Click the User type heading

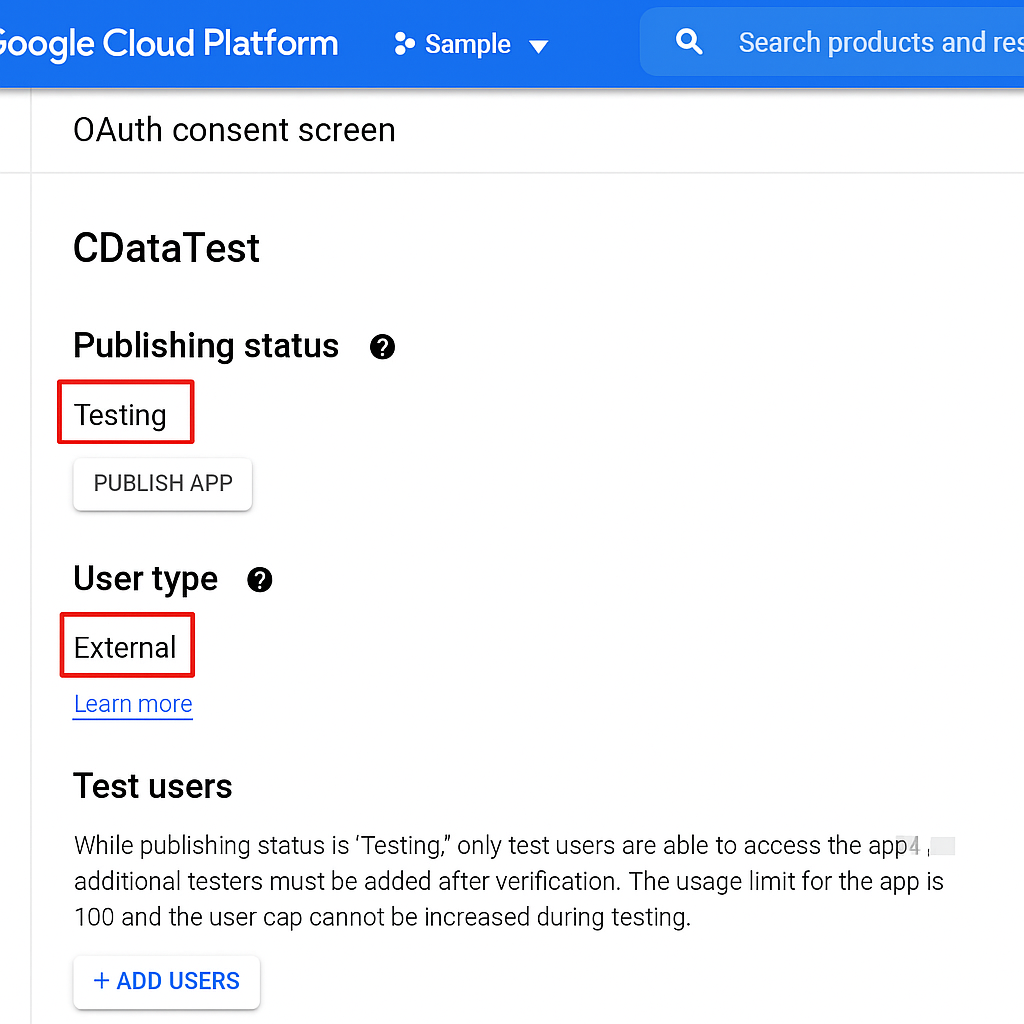[145, 579]
